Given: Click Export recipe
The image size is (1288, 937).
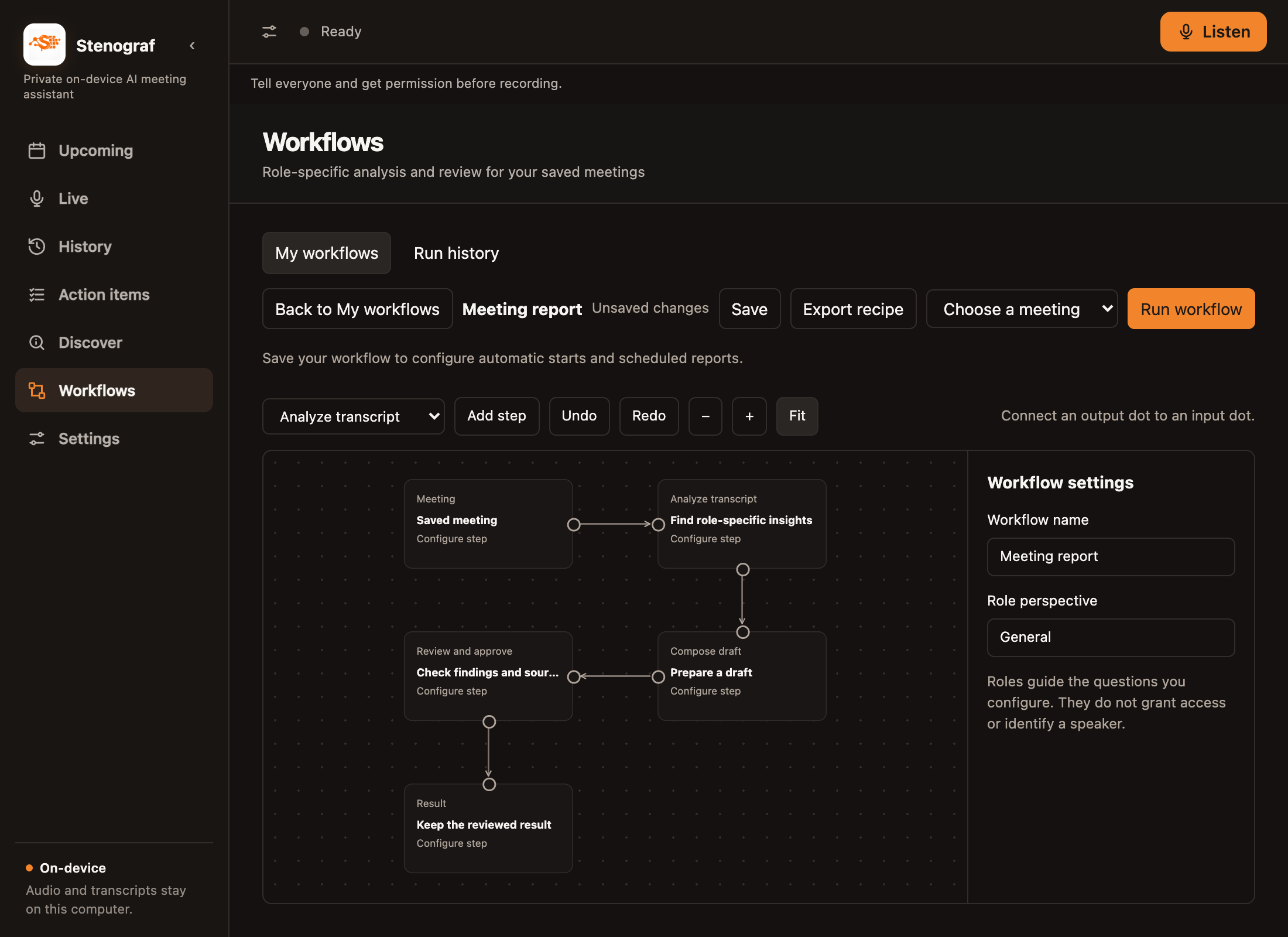Looking at the screenshot, I should coord(853,309).
